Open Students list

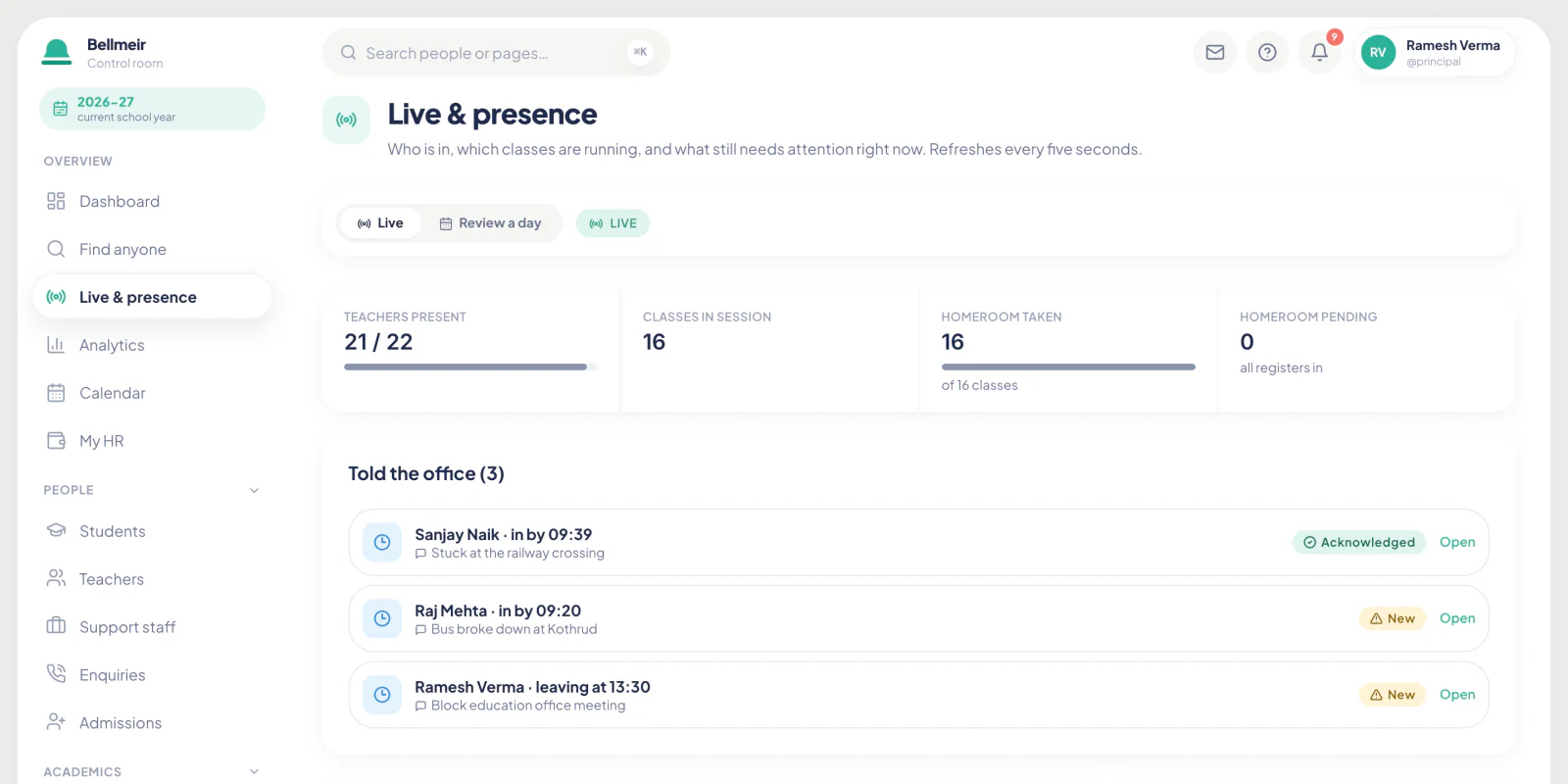tap(152, 531)
